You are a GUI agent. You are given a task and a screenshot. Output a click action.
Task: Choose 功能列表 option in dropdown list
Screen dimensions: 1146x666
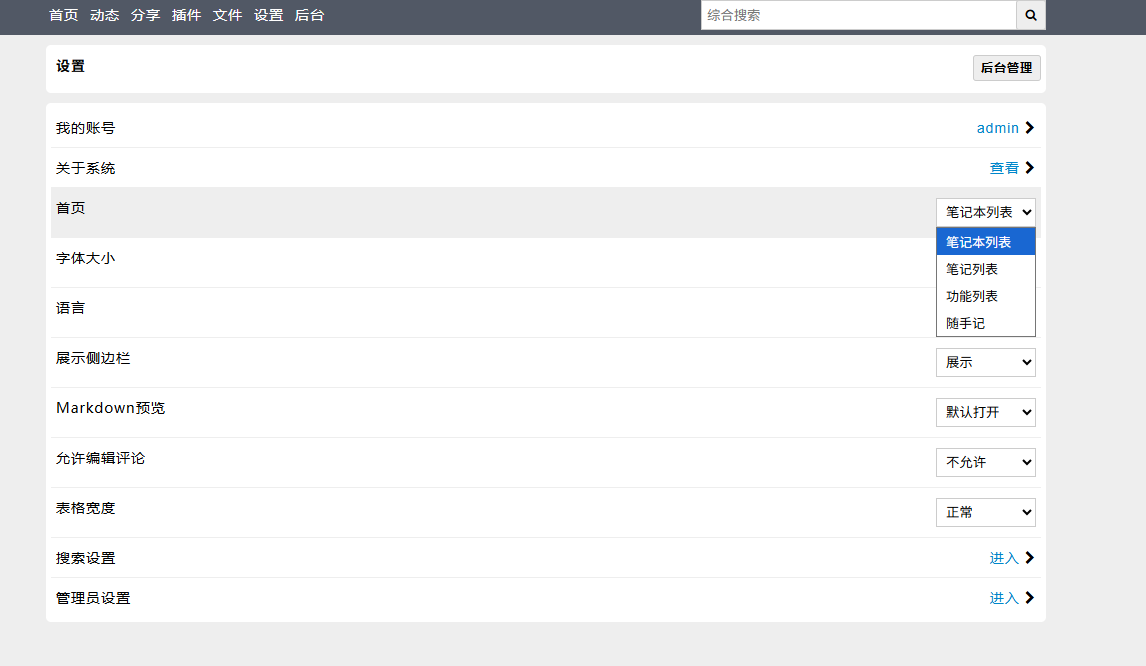pyautogui.click(x=985, y=296)
